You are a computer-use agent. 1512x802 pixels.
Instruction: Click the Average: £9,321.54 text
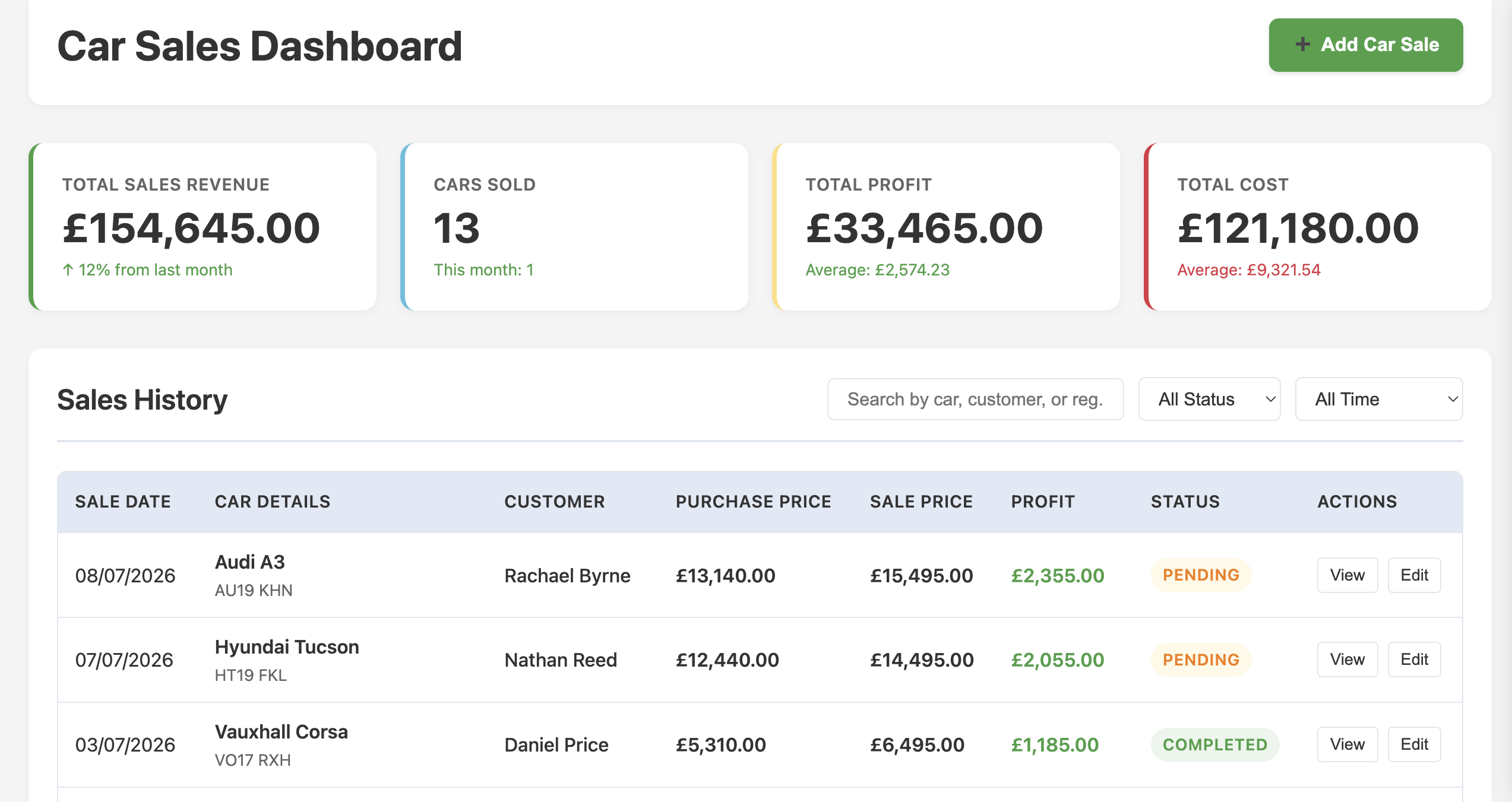pos(1249,270)
